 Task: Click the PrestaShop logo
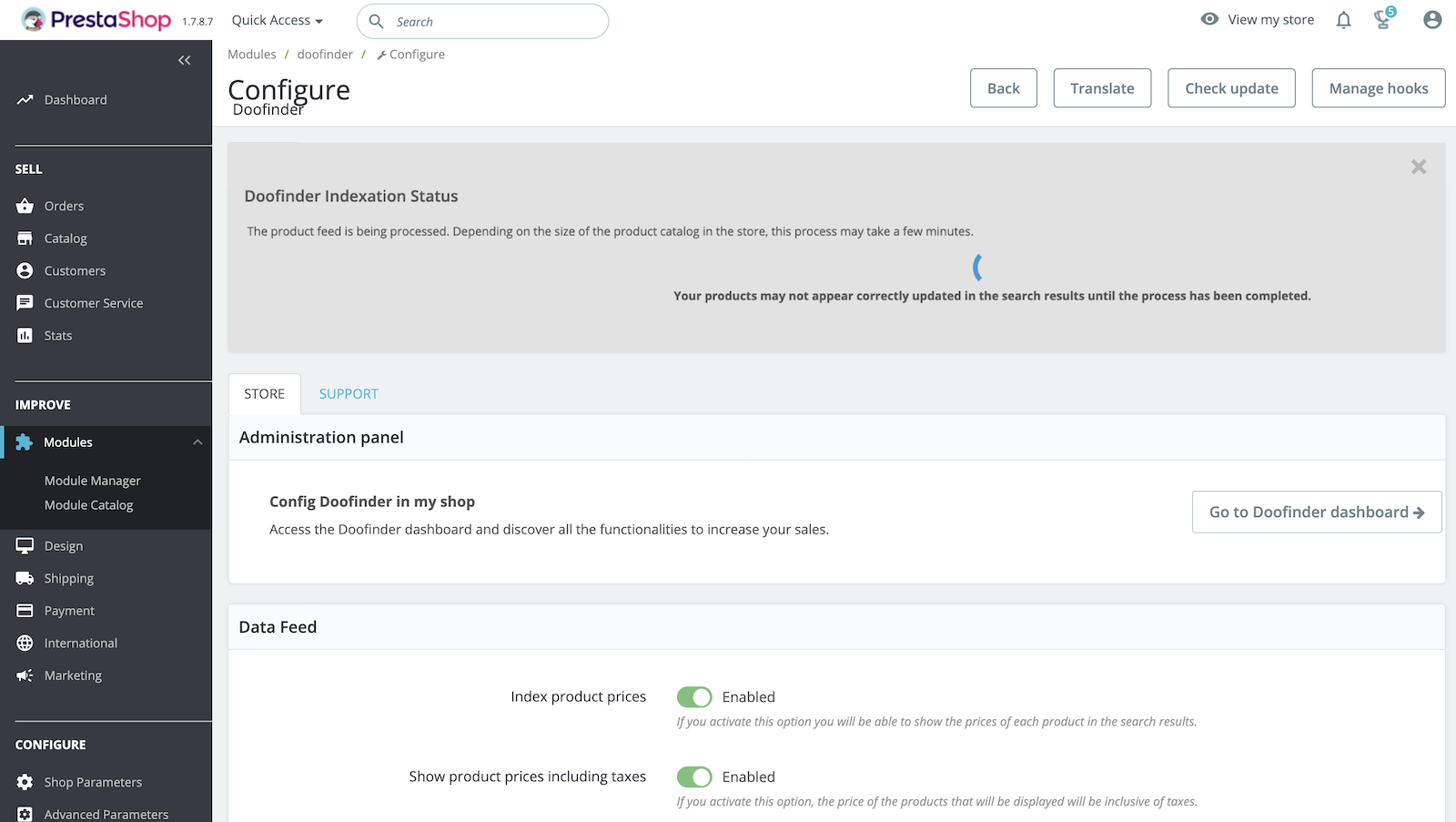pos(96,20)
